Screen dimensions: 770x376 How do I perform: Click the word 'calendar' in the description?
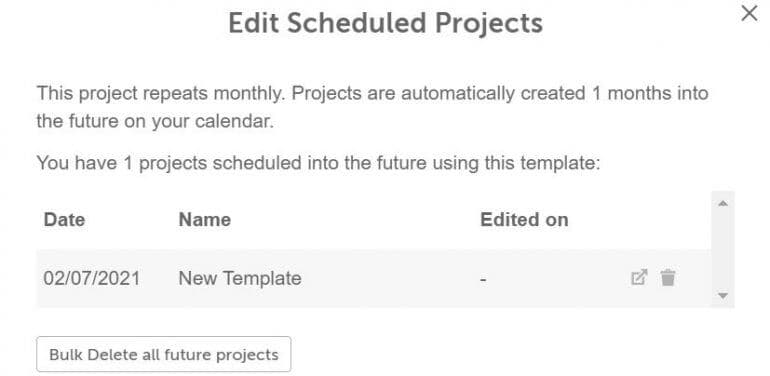[233, 121]
